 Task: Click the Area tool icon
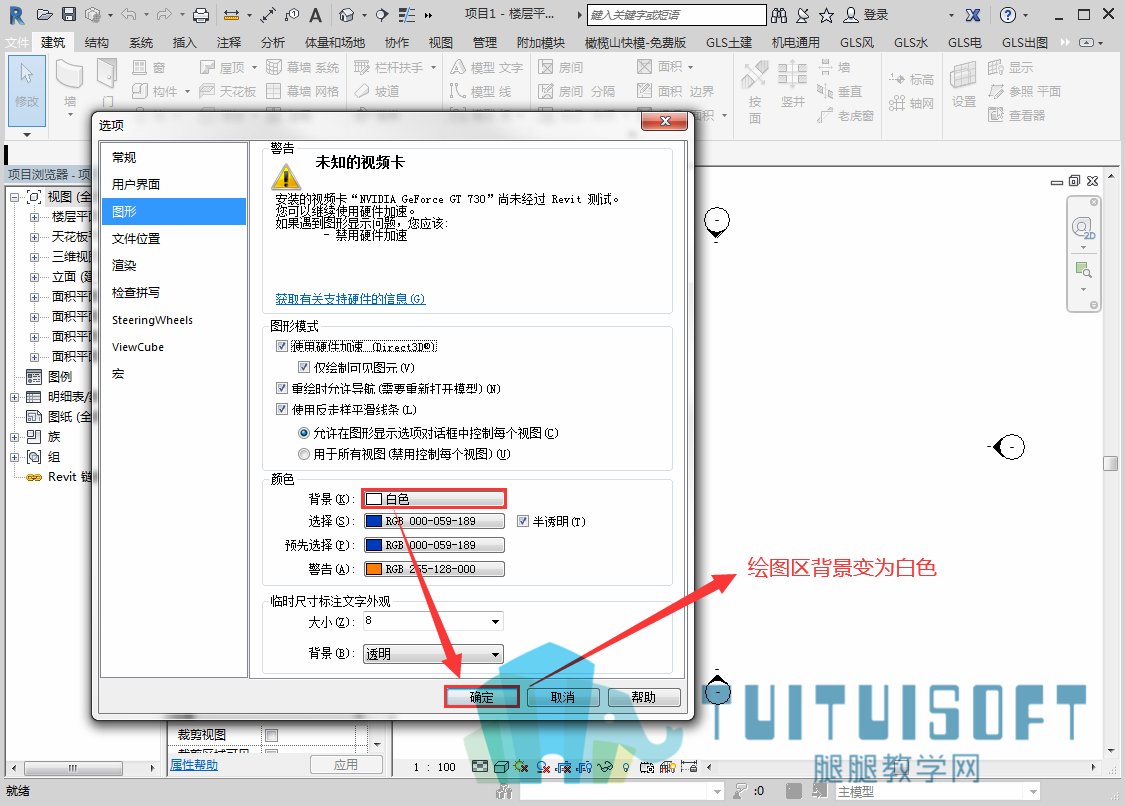pyautogui.click(x=644, y=67)
